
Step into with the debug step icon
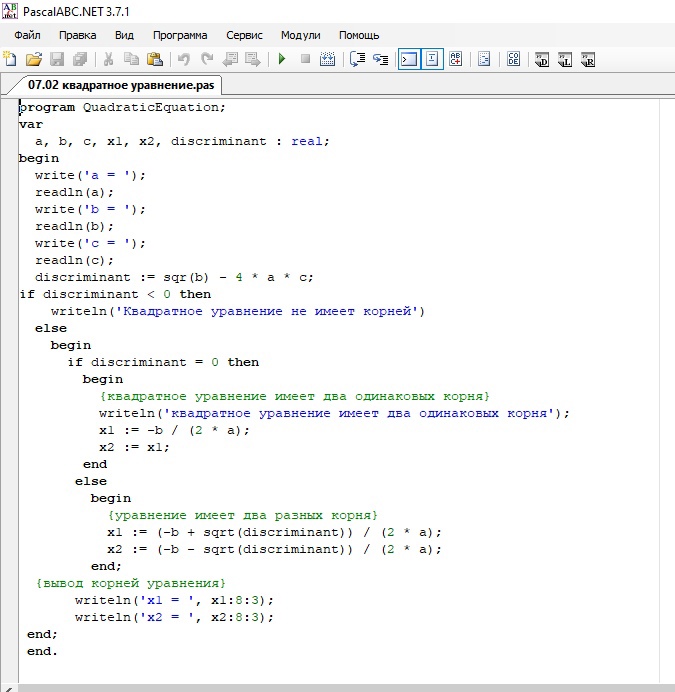pos(380,59)
